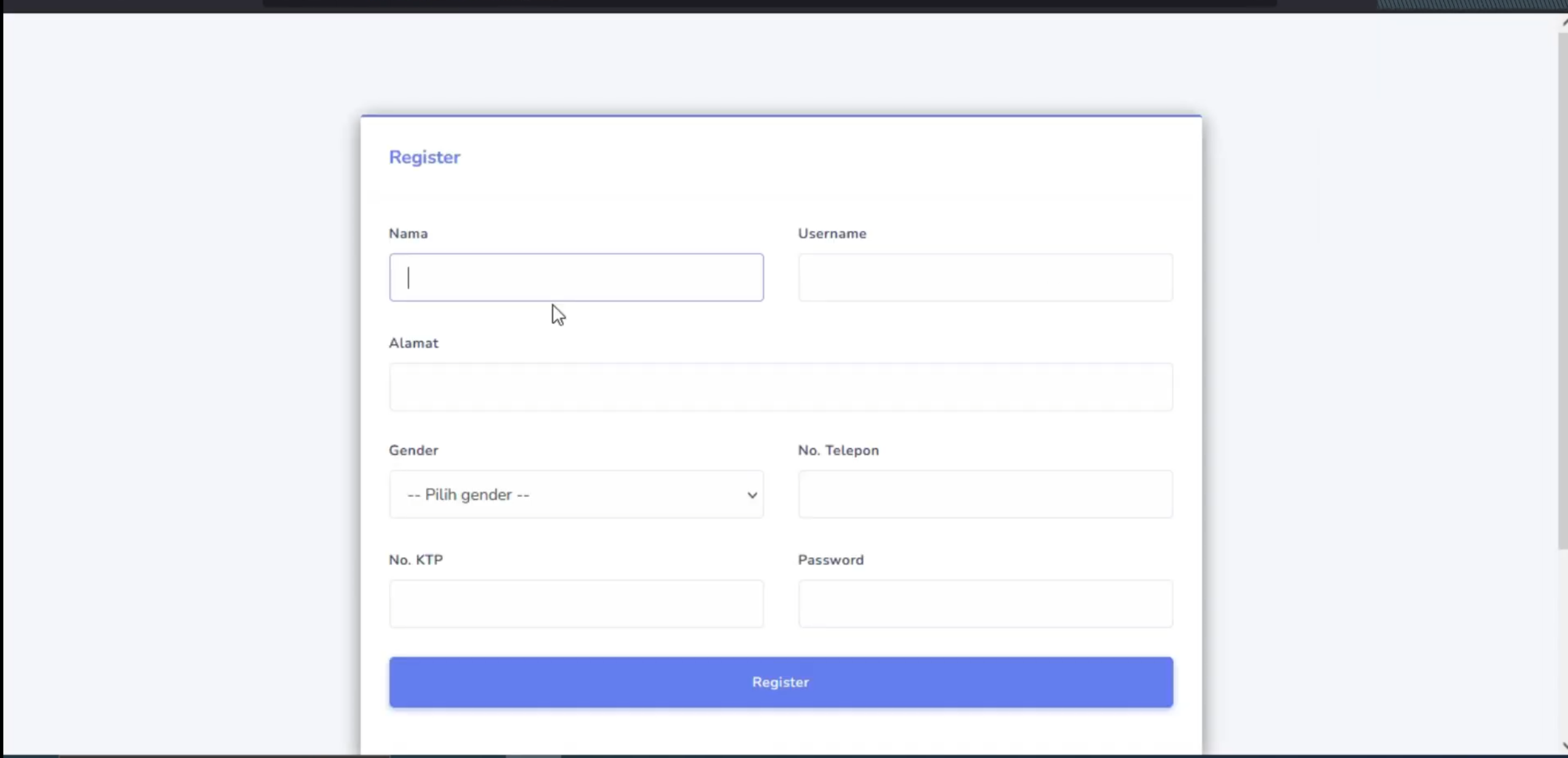Click the "Nama" label text
This screenshot has width=1568, height=758.
[408, 233]
